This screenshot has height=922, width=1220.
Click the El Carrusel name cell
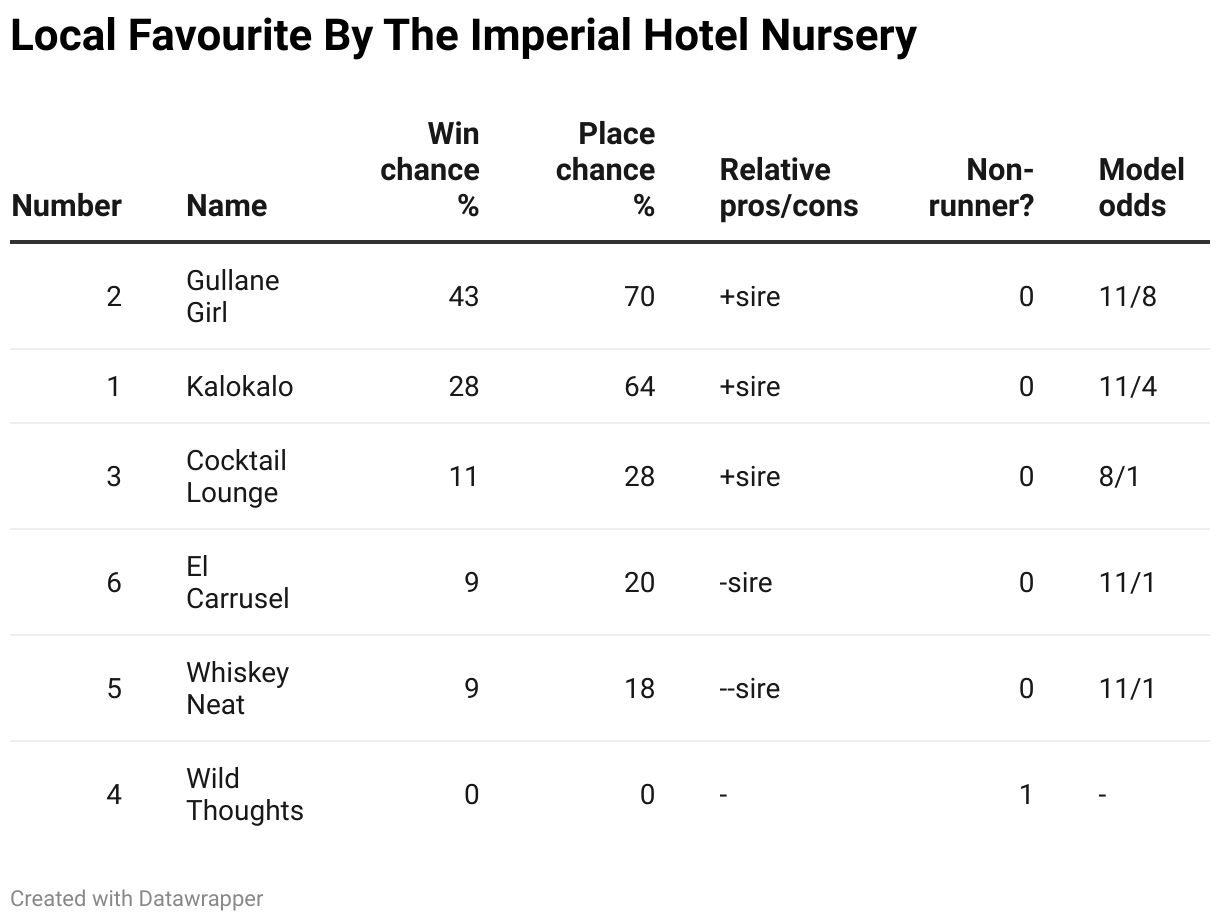point(238,583)
